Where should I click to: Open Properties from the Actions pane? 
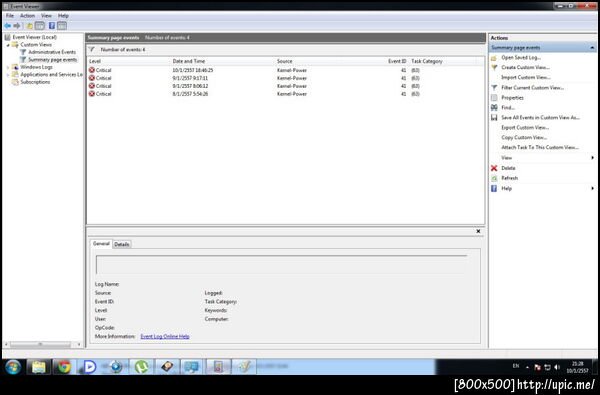(x=512, y=98)
